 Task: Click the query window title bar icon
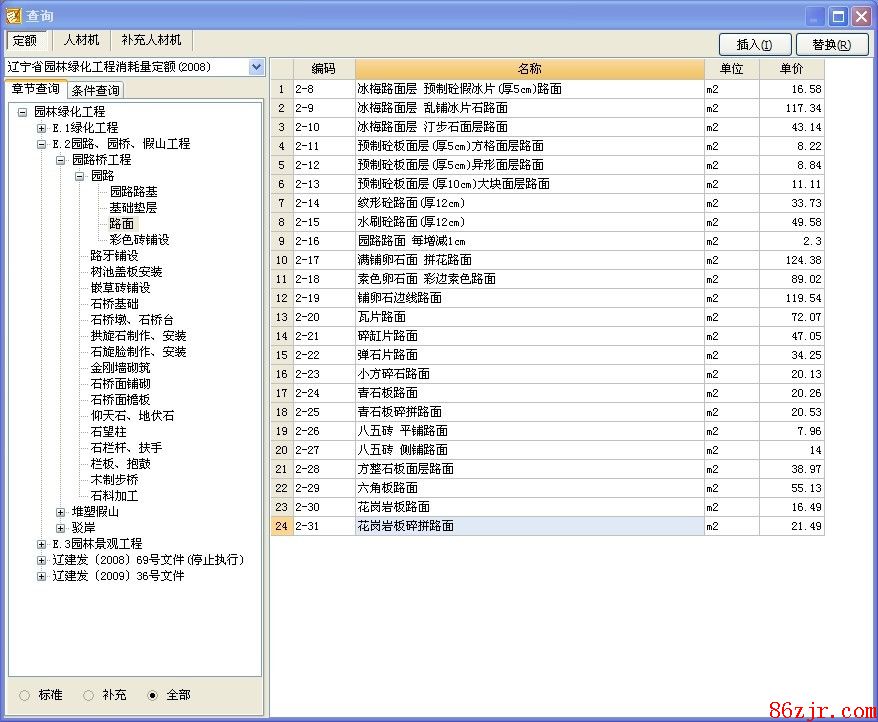click(x=14, y=15)
